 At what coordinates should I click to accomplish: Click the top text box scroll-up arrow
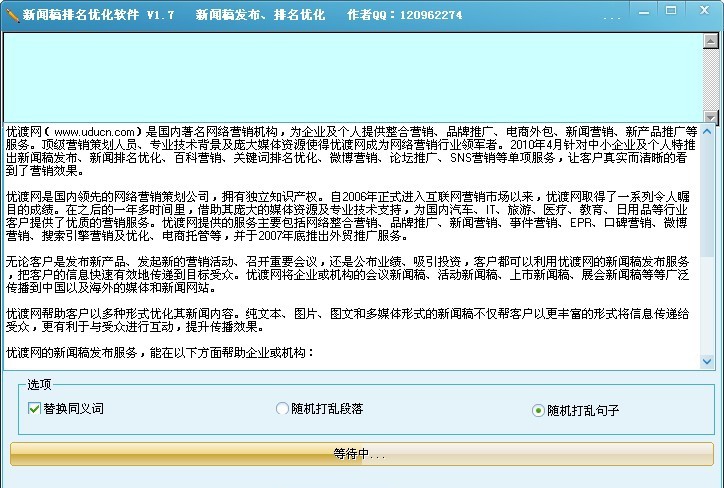click(x=711, y=42)
